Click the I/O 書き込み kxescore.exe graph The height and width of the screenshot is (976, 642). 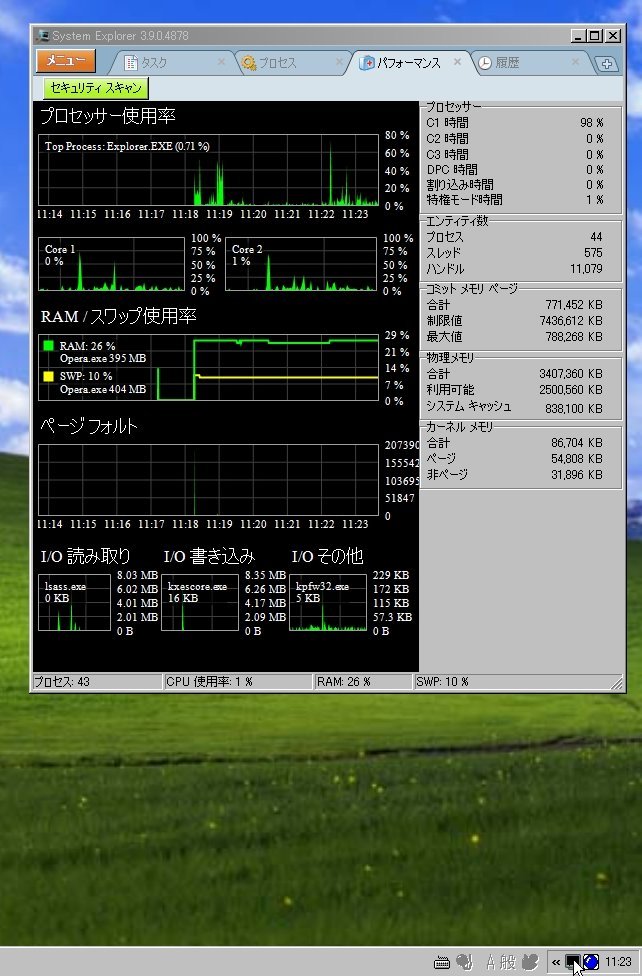pyautogui.click(x=200, y=603)
